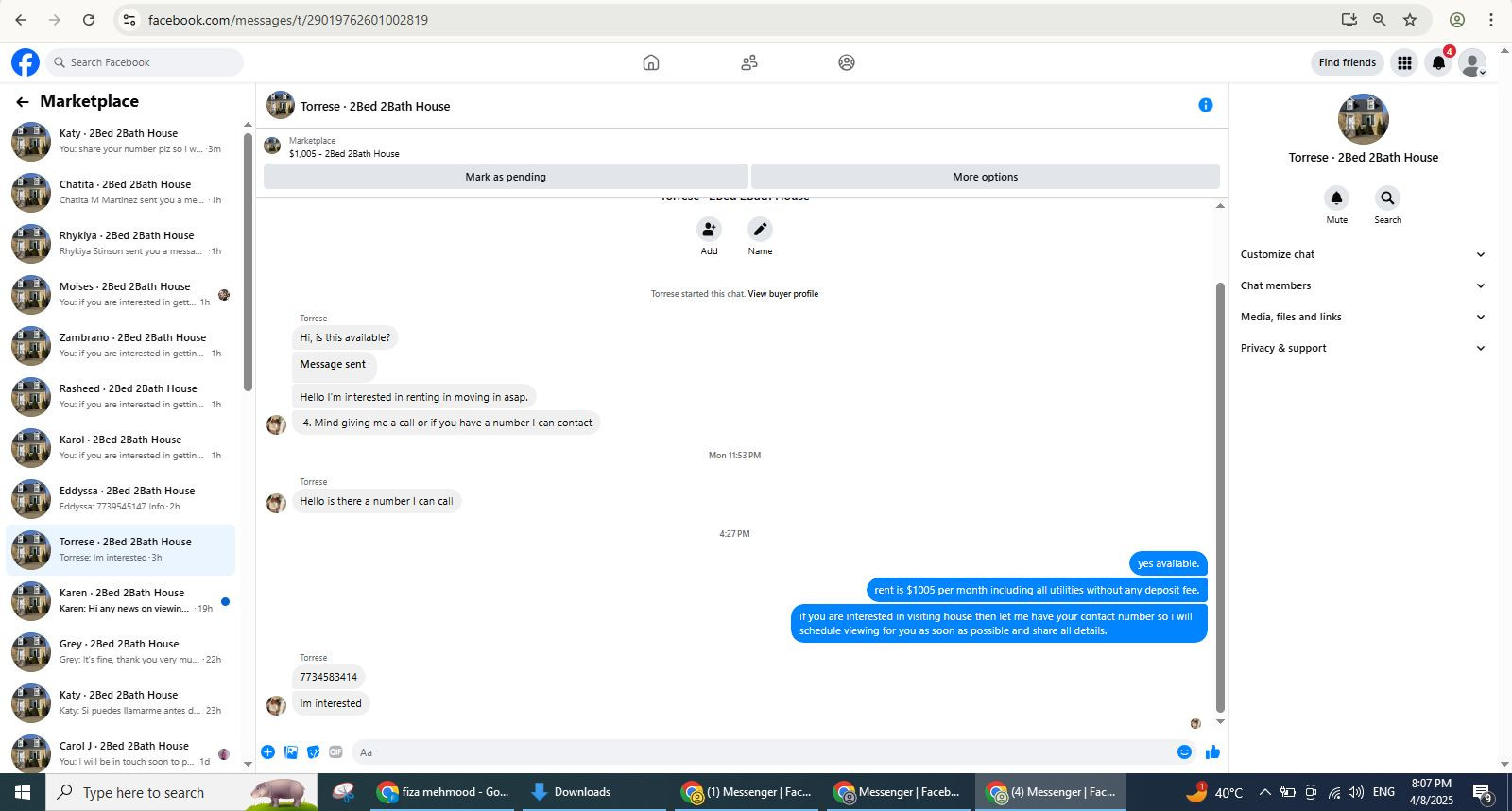Screen dimensions: 1512x811
Task: Reload the page in the browser
Action: [89, 20]
